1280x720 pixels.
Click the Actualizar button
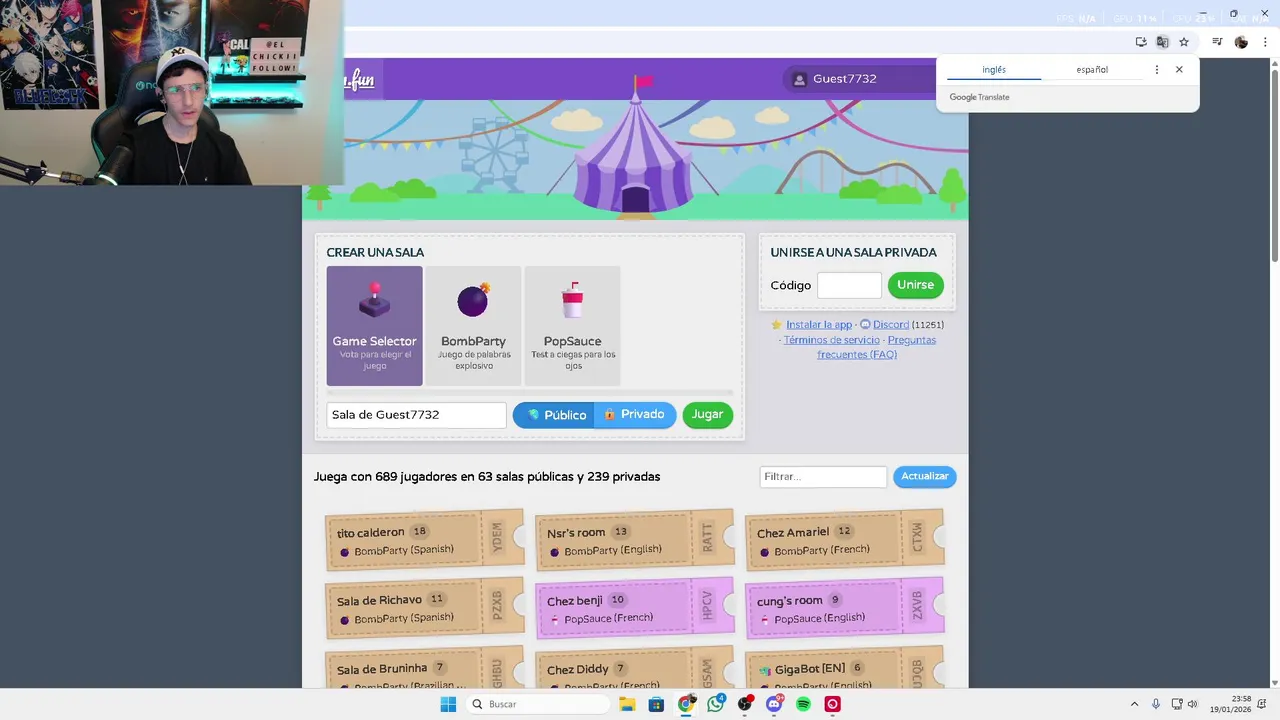coord(925,477)
